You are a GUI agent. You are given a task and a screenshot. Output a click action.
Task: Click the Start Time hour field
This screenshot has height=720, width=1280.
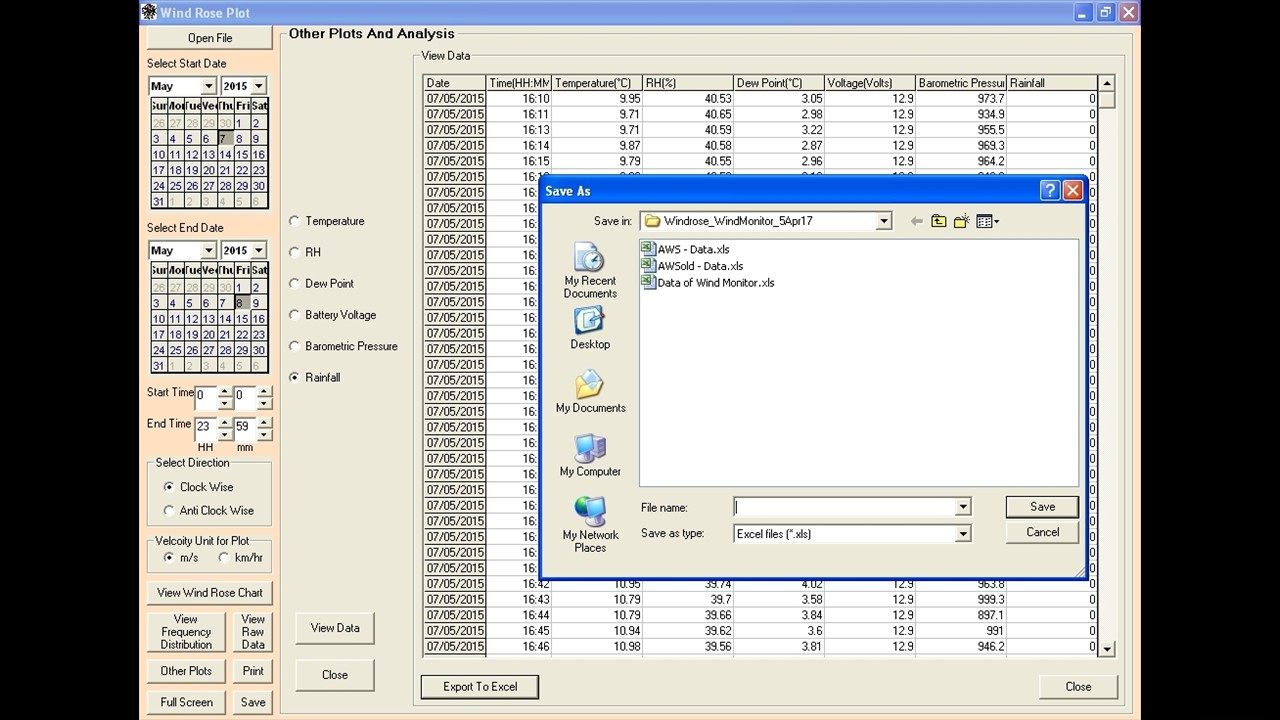tap(206, 398)
